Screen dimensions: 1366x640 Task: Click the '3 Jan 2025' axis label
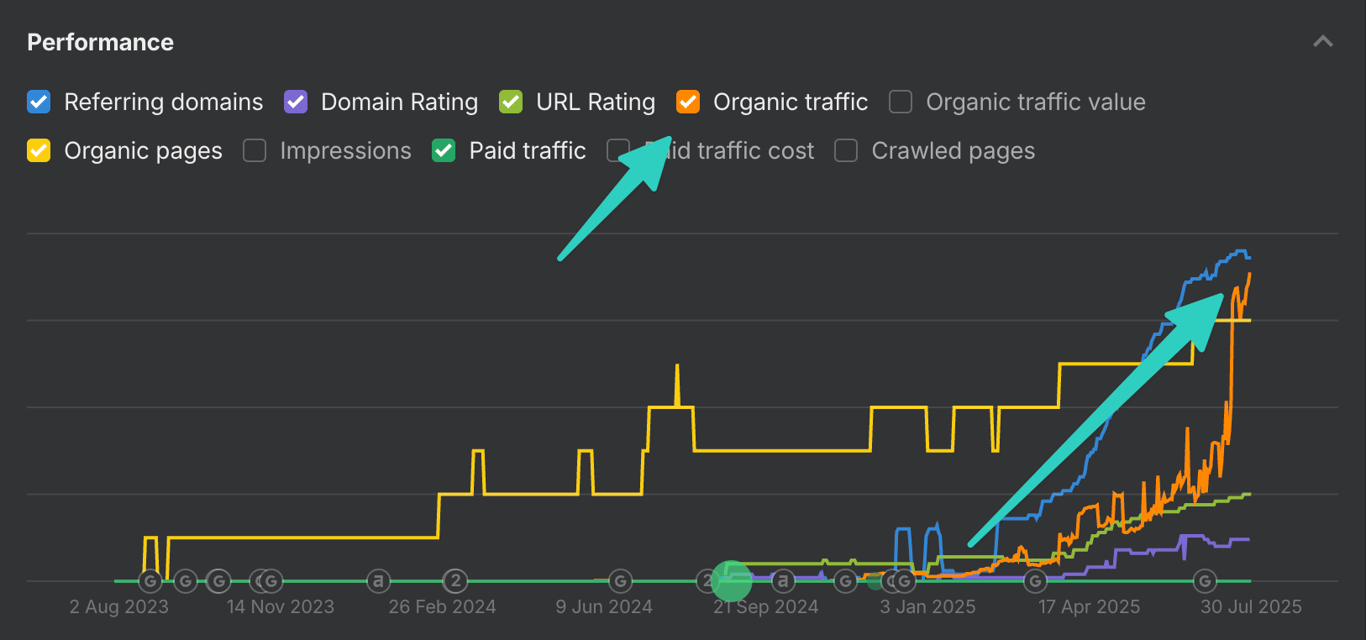(927, 607)
